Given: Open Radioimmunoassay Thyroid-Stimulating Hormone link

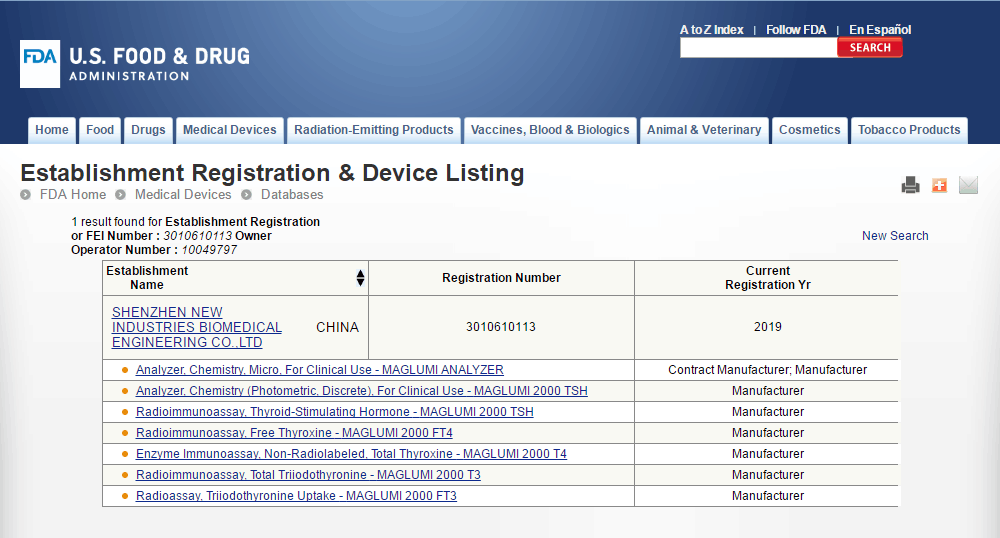Looking at the screenshot, I should [x=335, y=412].
